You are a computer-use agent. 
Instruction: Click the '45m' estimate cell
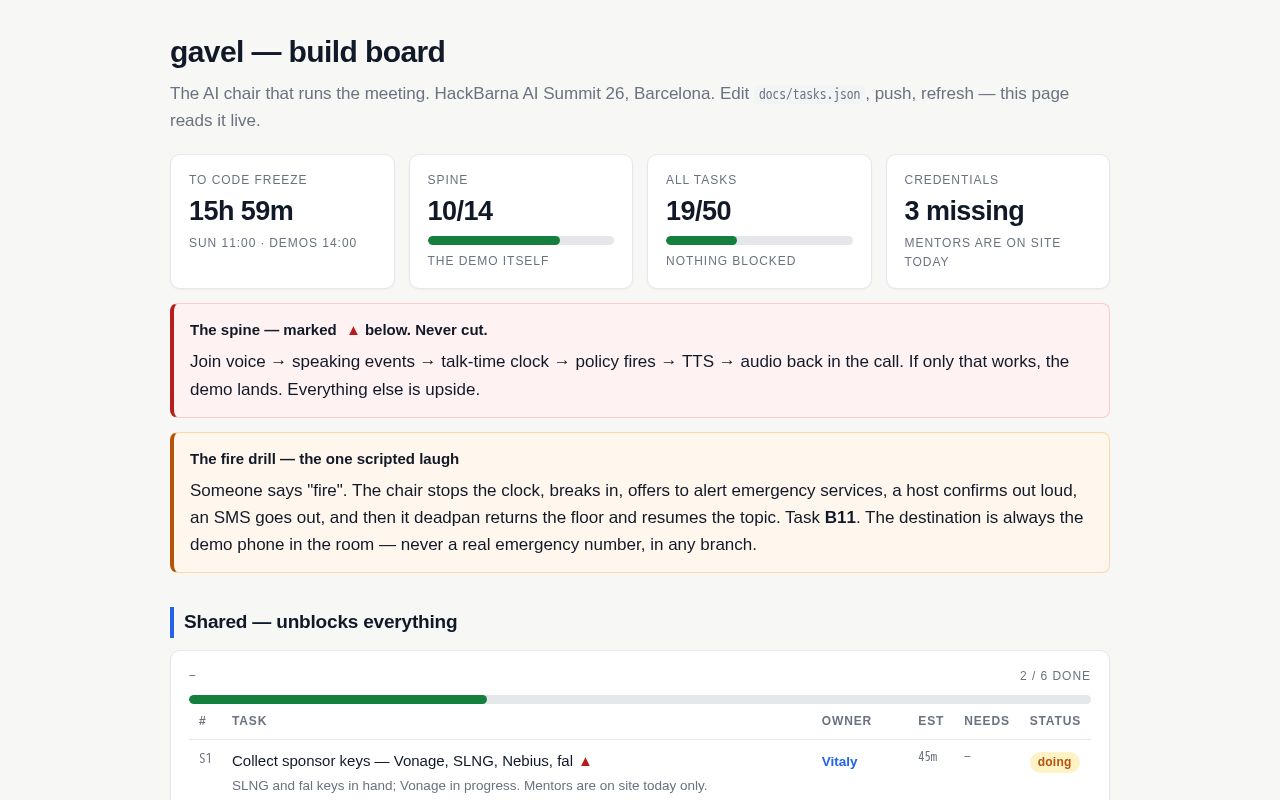point(927,757)
